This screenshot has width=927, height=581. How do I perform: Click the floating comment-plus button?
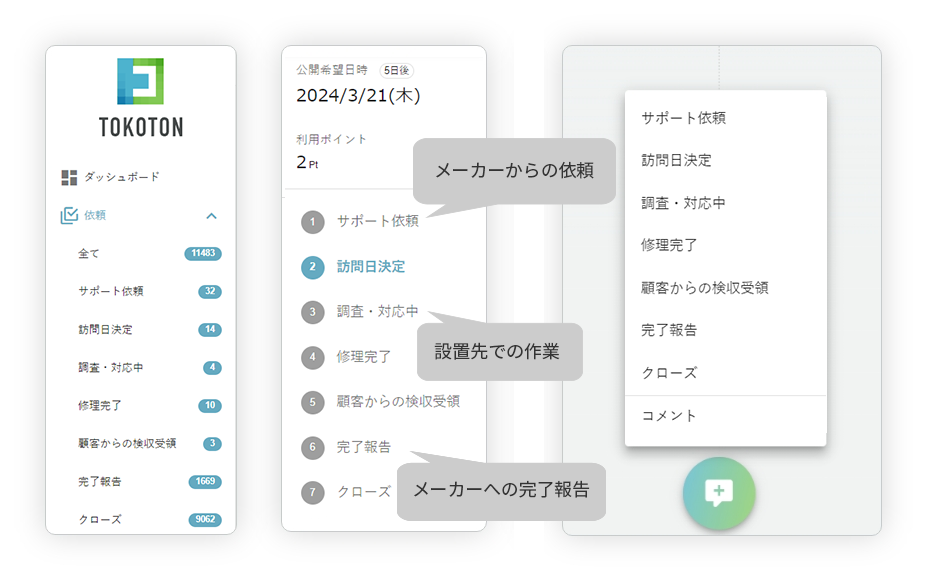tap(718, 493)
